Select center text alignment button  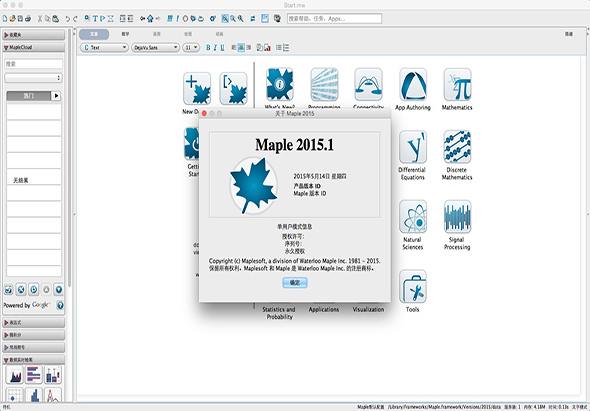click(x=241, y=48)
